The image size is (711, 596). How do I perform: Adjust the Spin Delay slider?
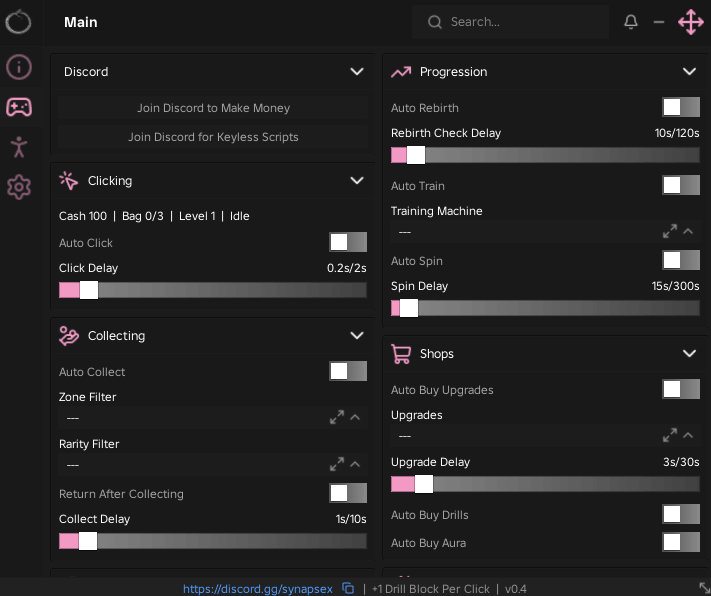point(545,308)
